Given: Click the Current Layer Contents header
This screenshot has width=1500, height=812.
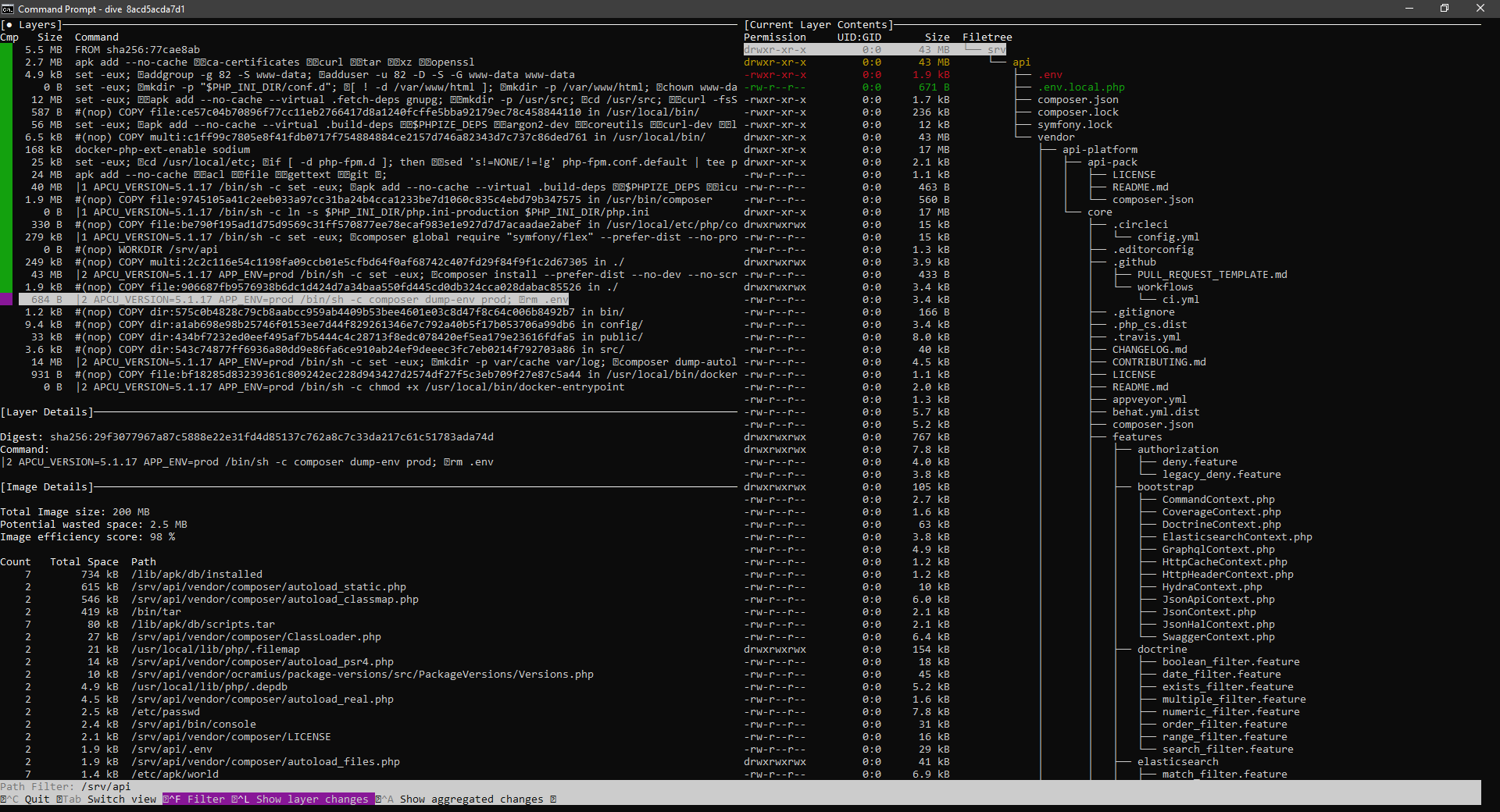Looking at the screenshot, I should coord(820,24).
